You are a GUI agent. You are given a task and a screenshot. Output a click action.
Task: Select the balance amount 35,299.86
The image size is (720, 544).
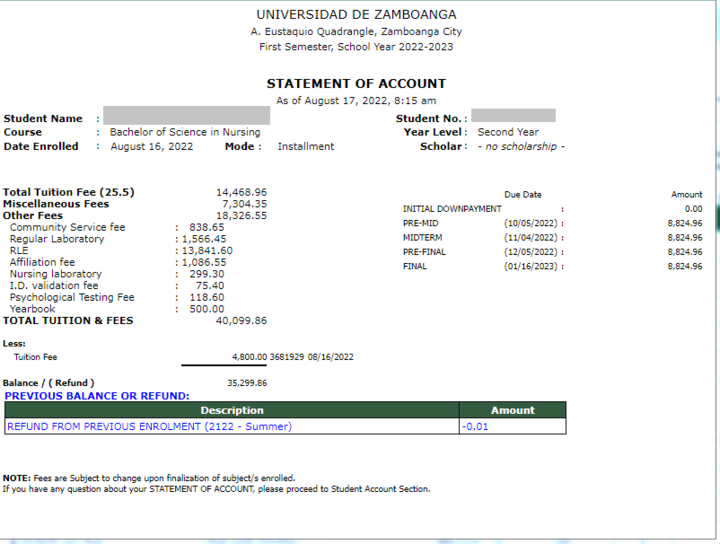click(247, 383)
